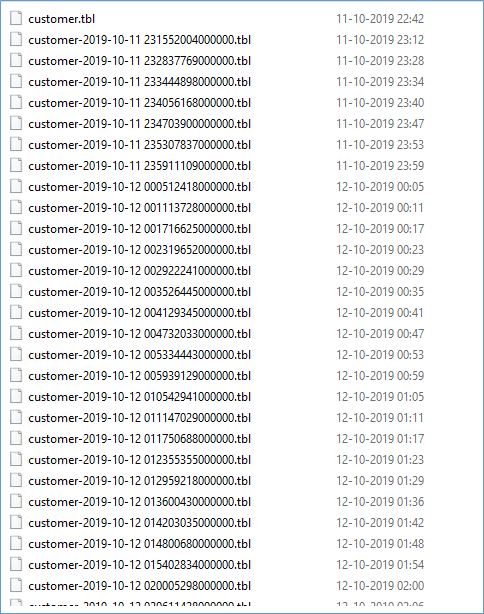
Task: Select icon of customer-2019-10-12 002319652000000.tbl
Action: tap(16, 249)
